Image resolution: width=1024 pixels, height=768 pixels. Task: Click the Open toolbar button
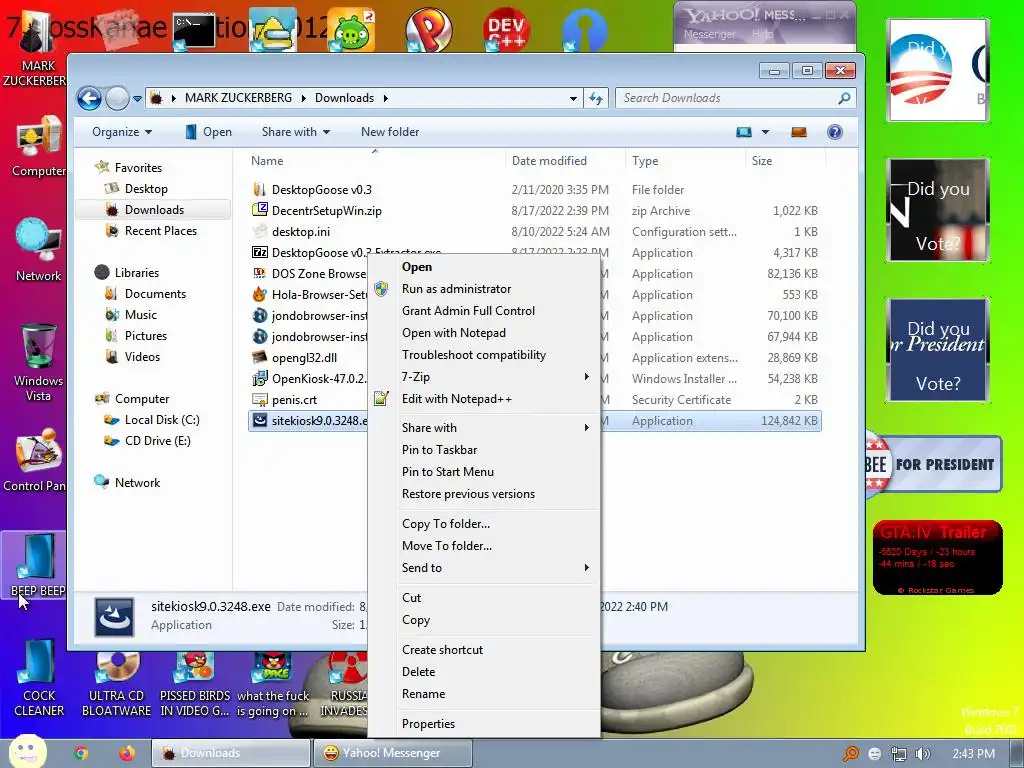[208, 132]
